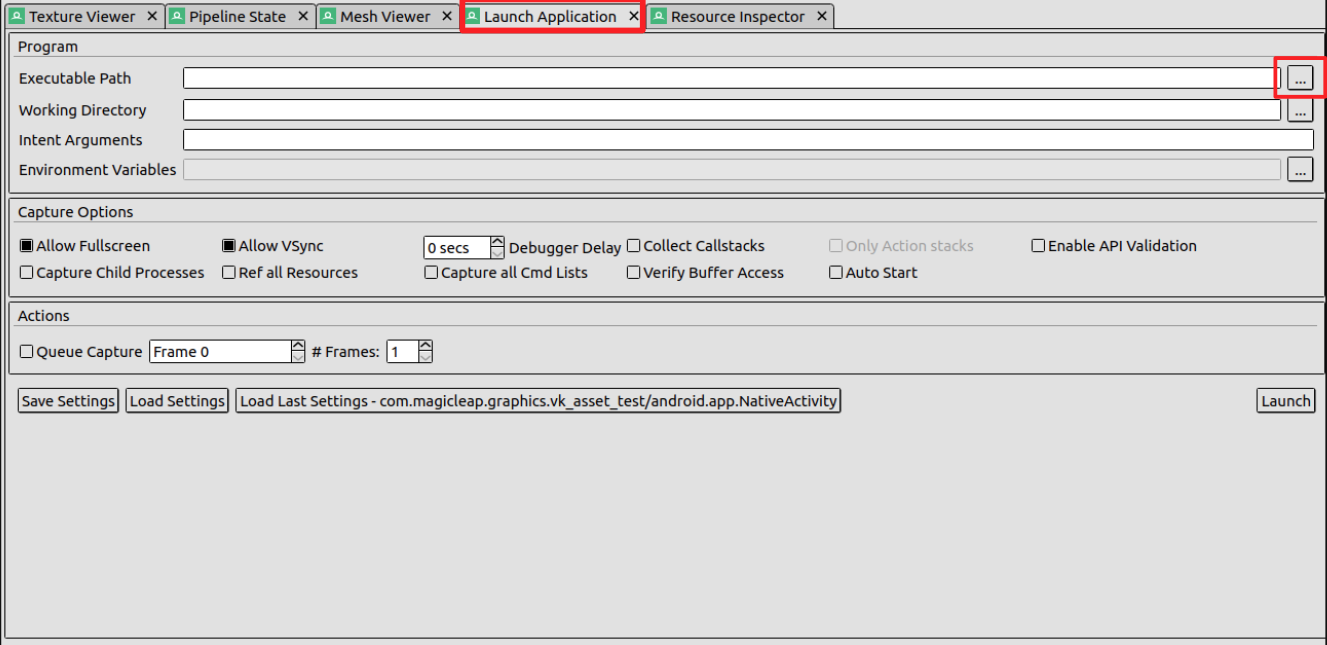Image resolution: width=1327 pixels, height=645 pixels.
Task: Increase the Debugger Delay seconds value
Action: pyautogui.click(x=497, y=242)
